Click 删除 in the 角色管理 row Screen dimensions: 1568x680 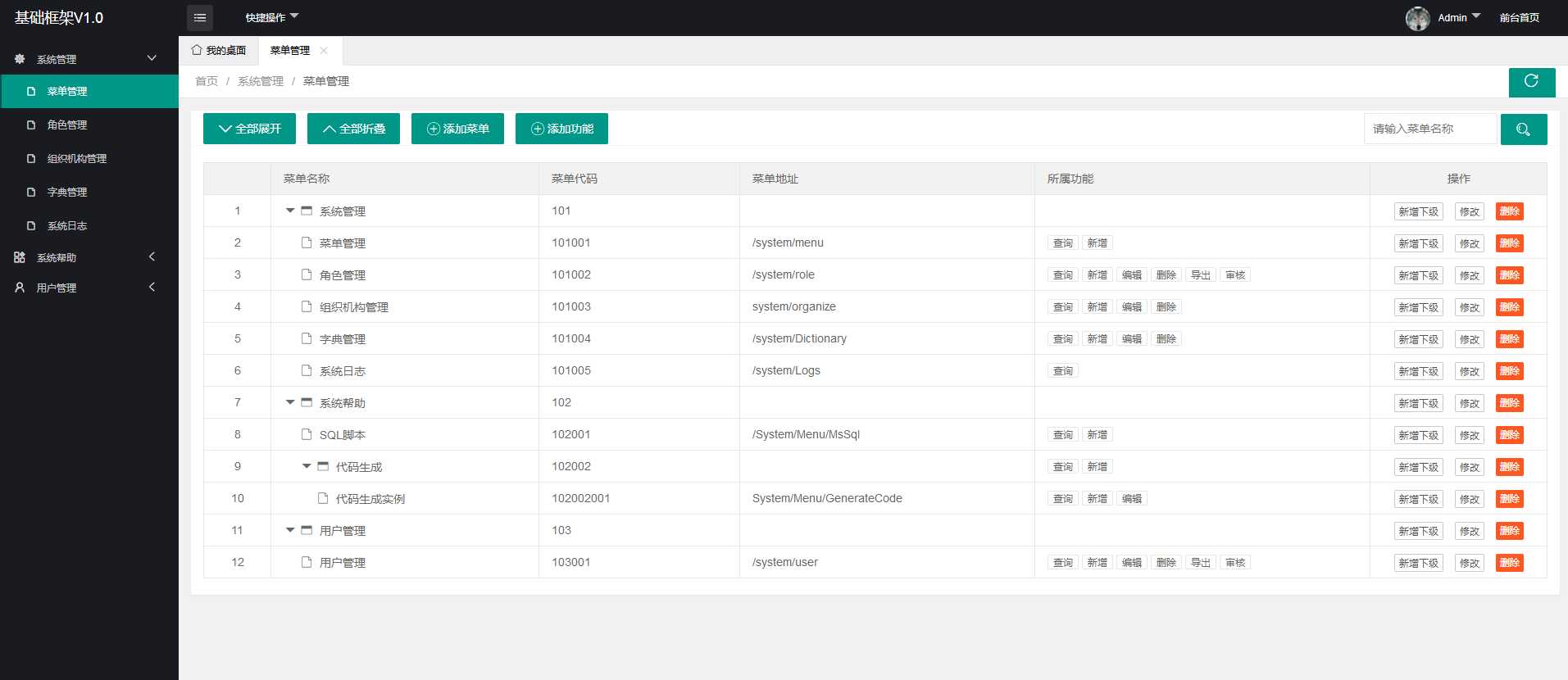(x=1510, y=275)
